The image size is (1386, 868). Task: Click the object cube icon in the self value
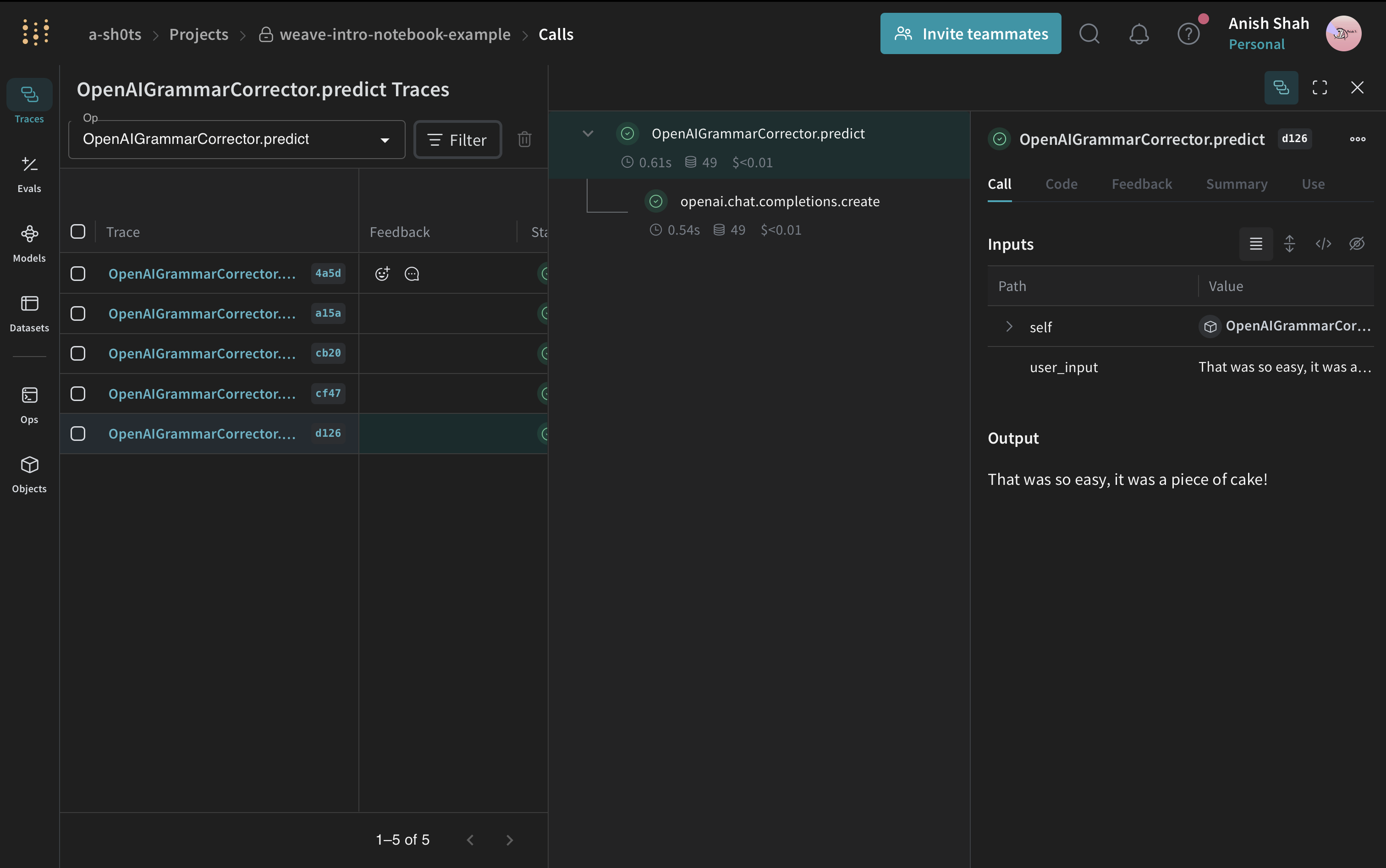(x=1210, y=327)
